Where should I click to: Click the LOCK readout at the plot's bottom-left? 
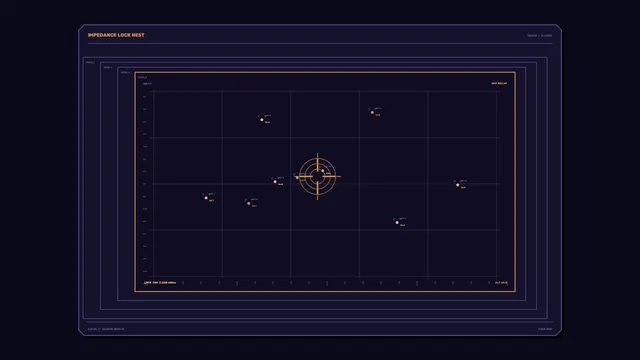[160, 282]
